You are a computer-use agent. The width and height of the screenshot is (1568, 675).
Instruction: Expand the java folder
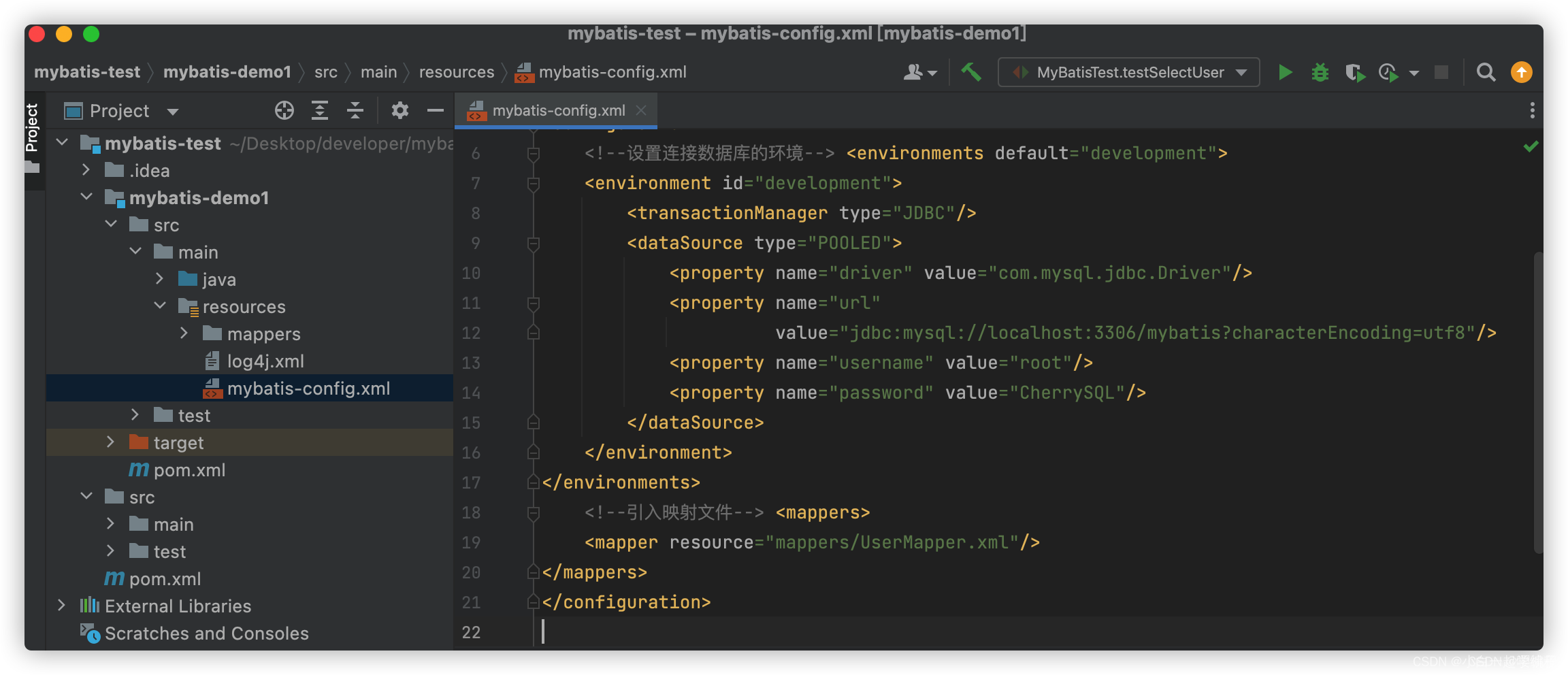(x=159, y=278)
